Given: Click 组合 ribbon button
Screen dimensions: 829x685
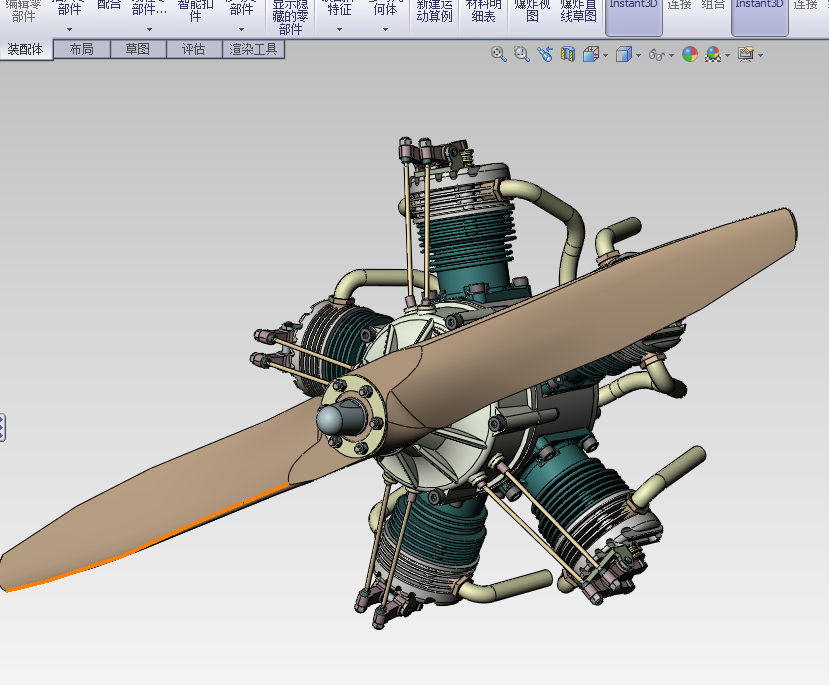Looking at the screenshot, I should tap(713, 5).
